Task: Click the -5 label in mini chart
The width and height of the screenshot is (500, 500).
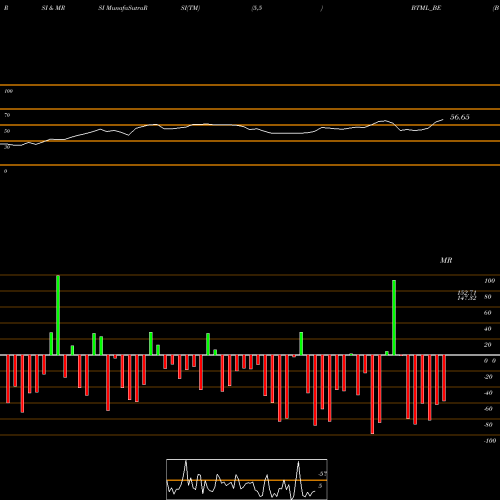Action: (x=322, y=474)
